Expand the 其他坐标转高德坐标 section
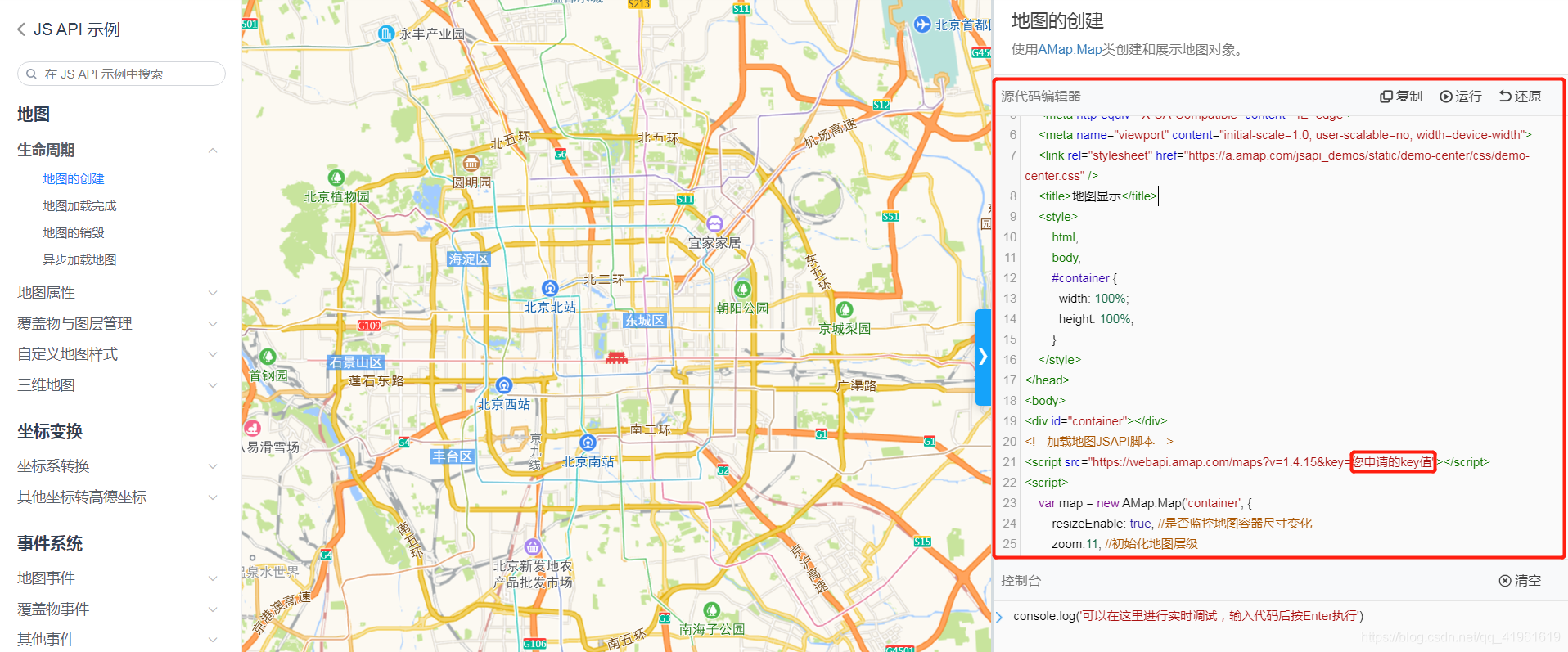 pyautogui.click(x=213, y=497)
